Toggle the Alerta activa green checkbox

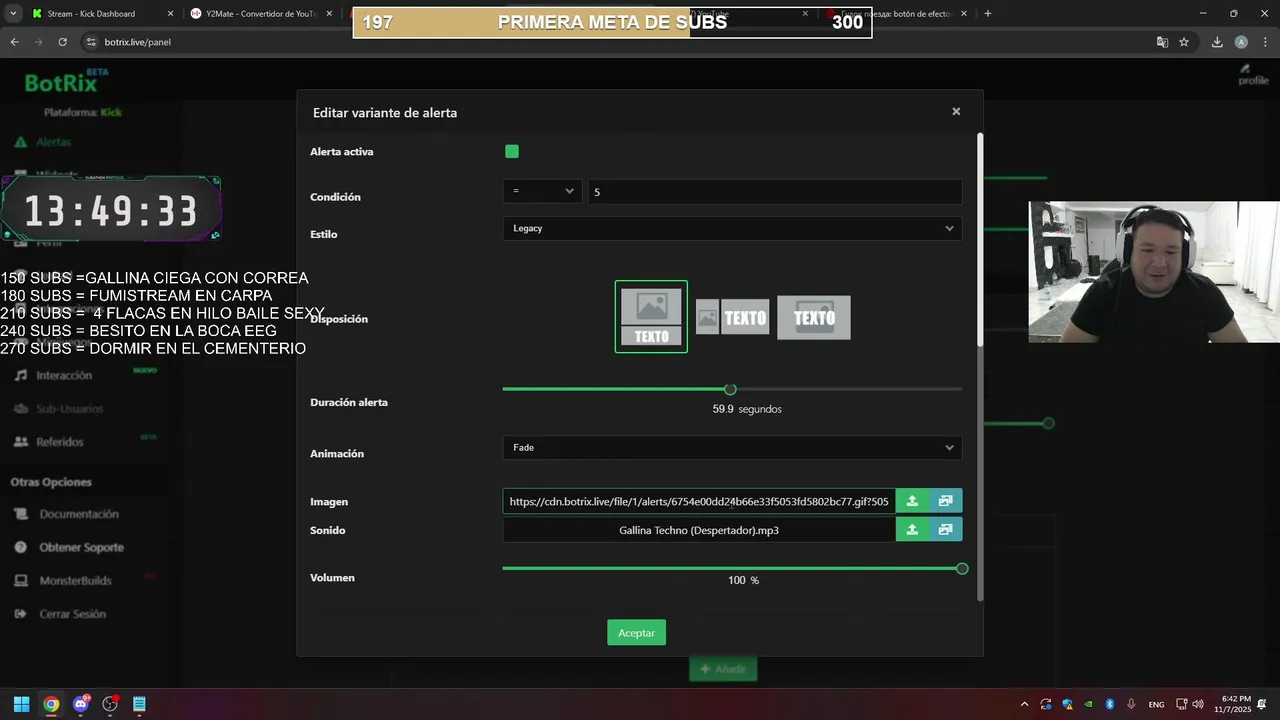512,152
